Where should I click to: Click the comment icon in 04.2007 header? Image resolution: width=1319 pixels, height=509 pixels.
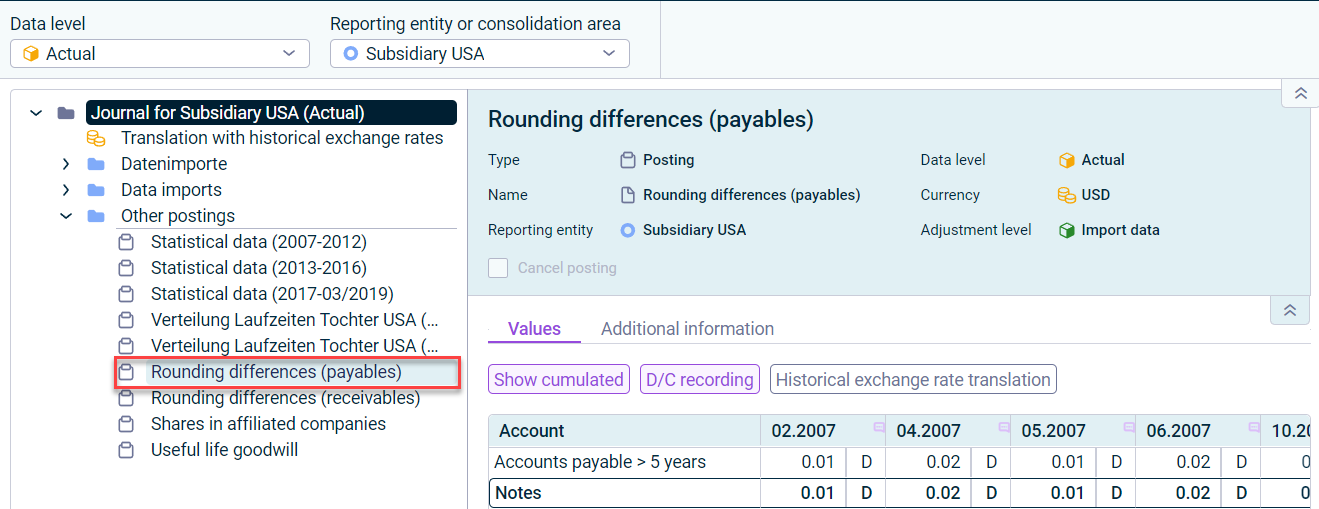(x=1004, y=427)
